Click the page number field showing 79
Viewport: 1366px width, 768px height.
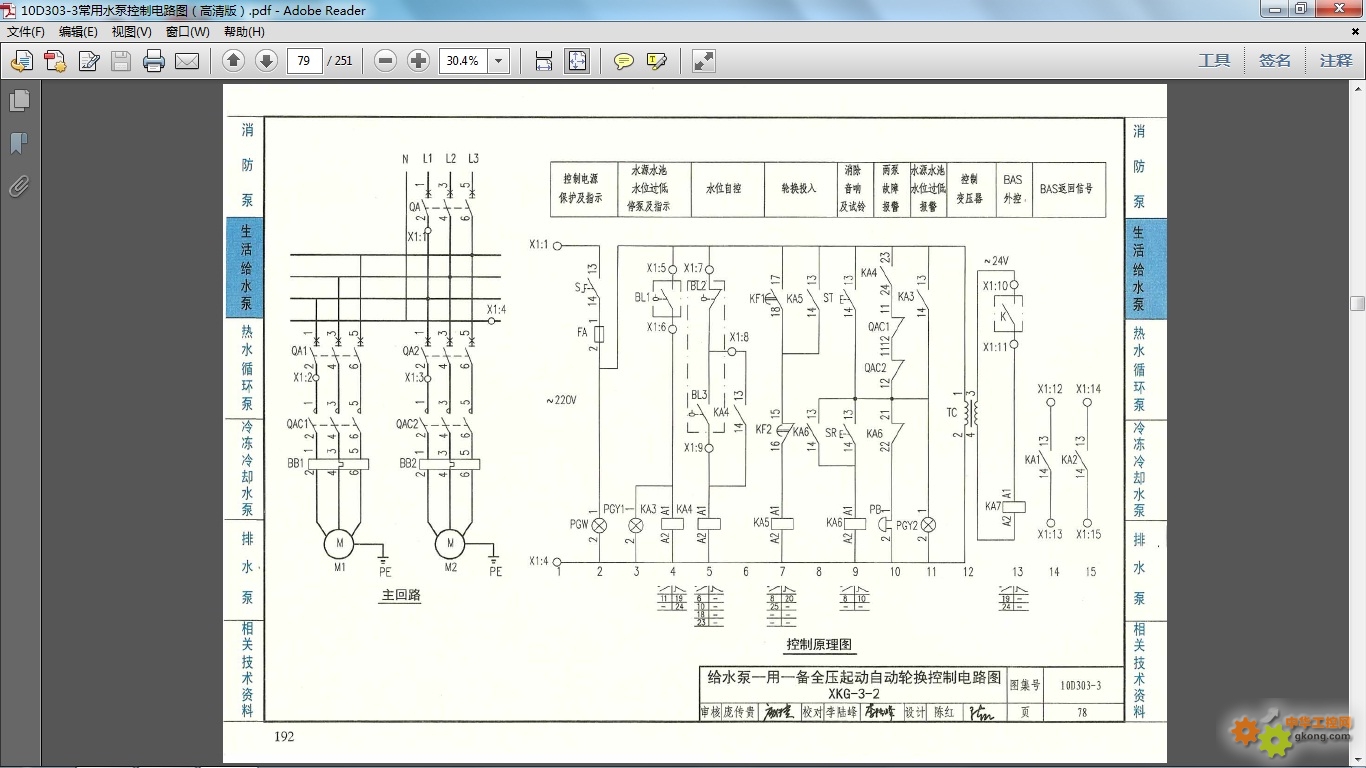304,61
